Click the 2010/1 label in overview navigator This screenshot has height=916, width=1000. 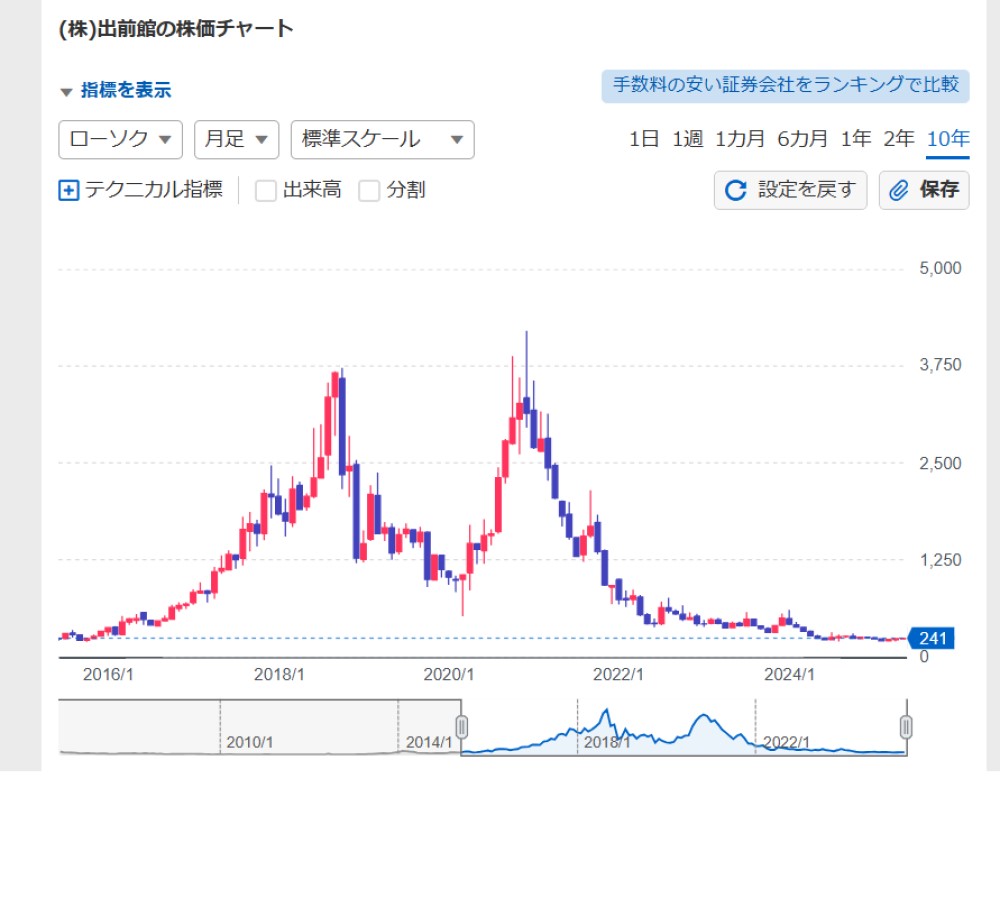pos(249,742)
